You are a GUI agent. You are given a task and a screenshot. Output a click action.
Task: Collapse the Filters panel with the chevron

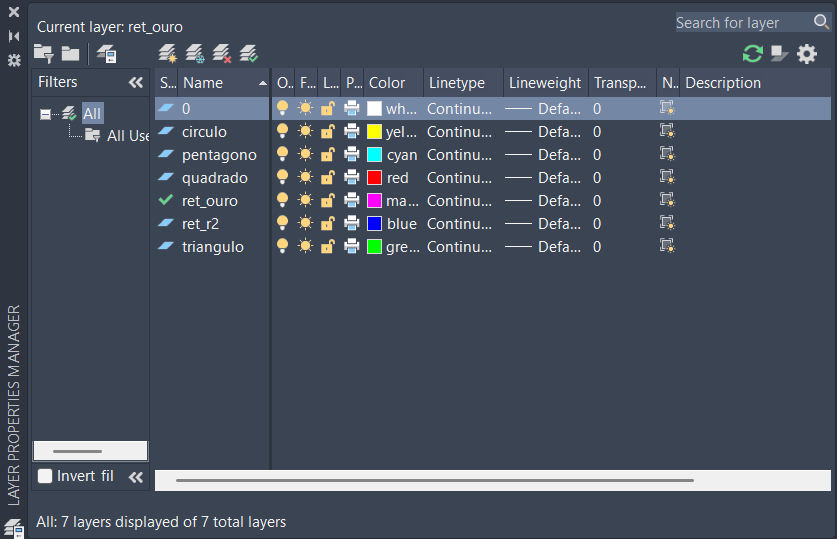point(136,83)
